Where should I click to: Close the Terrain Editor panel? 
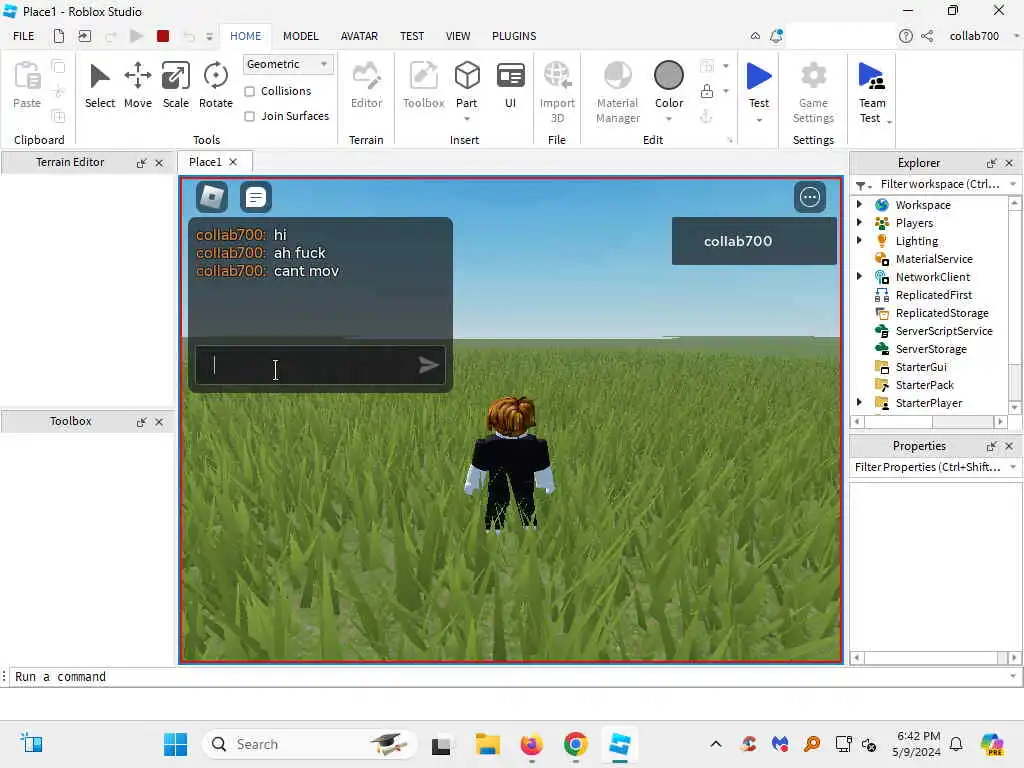pos(159,163)
